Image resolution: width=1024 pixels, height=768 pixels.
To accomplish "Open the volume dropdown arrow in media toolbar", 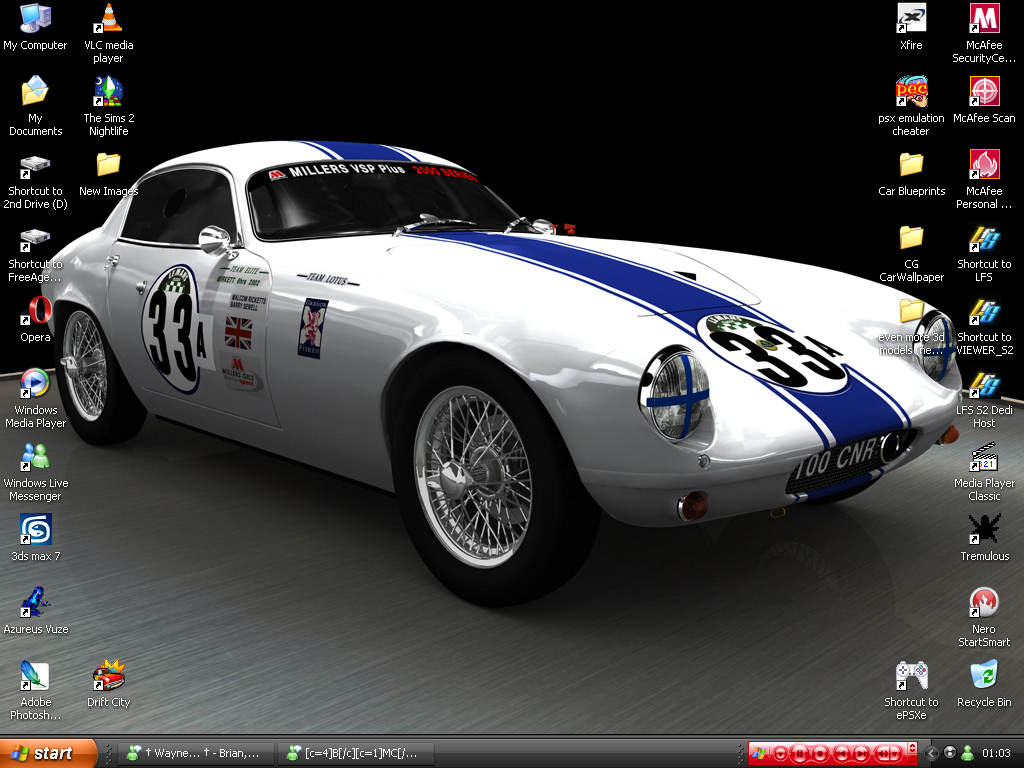I will 895,754.
